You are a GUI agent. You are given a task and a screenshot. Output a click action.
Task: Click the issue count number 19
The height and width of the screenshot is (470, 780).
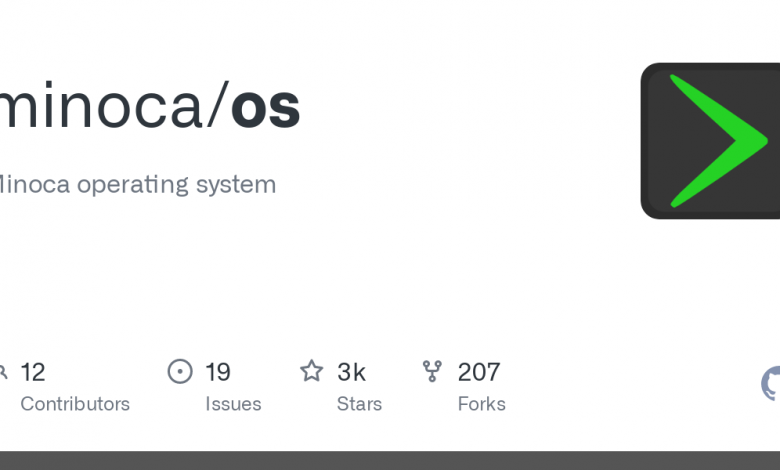pos(218,372)
